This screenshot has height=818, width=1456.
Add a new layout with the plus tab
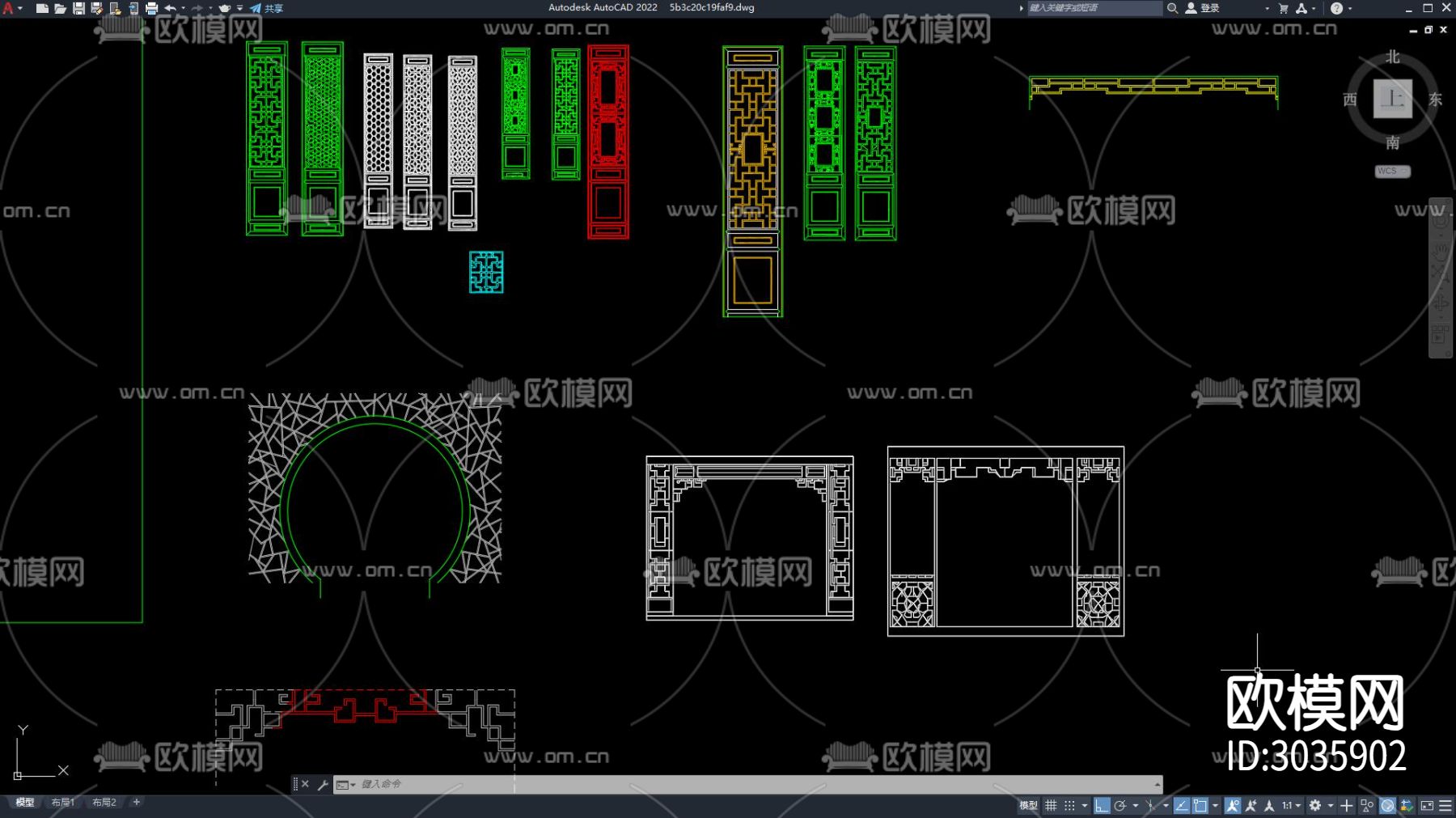coord(137,803)
